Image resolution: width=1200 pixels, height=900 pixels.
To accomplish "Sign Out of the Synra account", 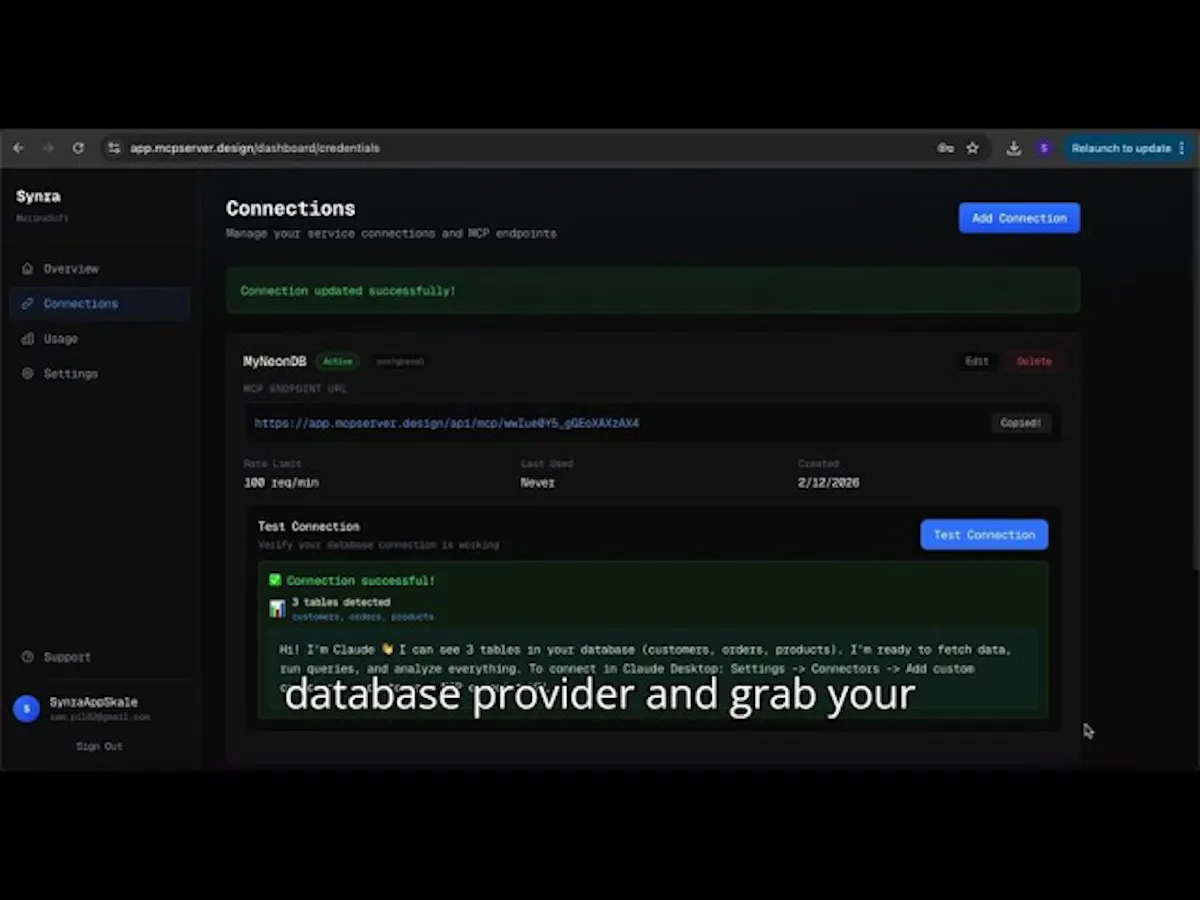I will pyautogui.click(x=99, y=746).
